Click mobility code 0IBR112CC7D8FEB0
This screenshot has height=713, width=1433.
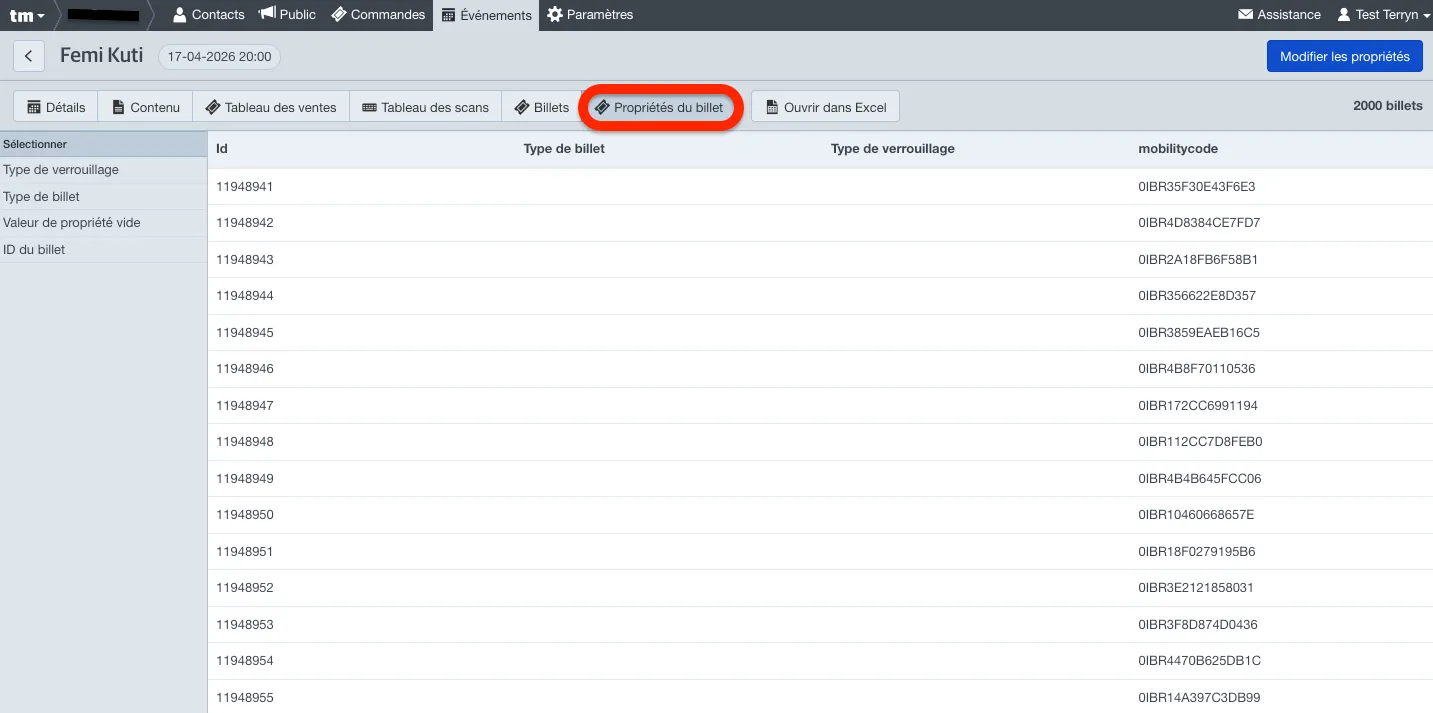tap(1201, 442)
